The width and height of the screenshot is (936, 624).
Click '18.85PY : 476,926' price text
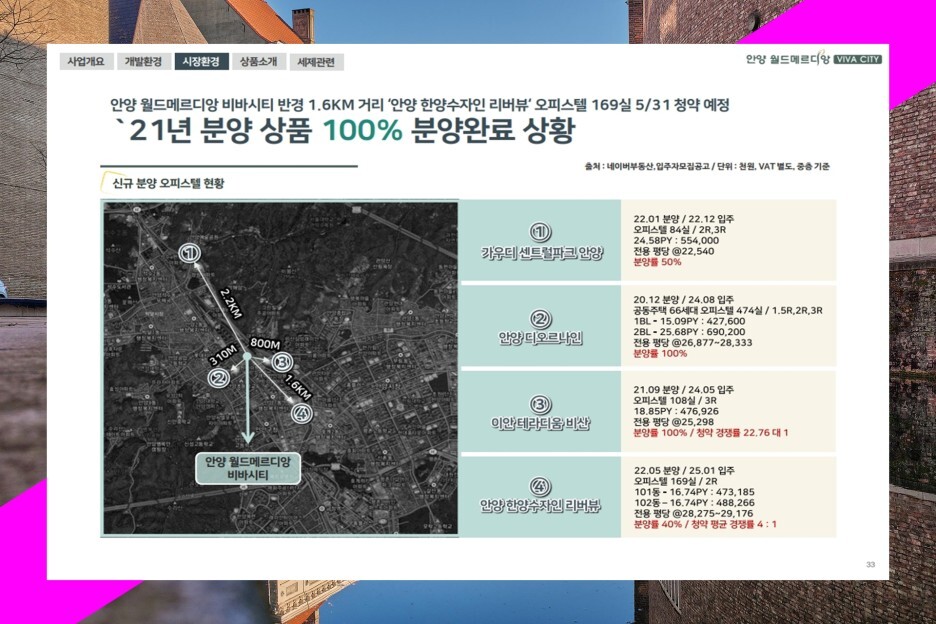[676, 411]
